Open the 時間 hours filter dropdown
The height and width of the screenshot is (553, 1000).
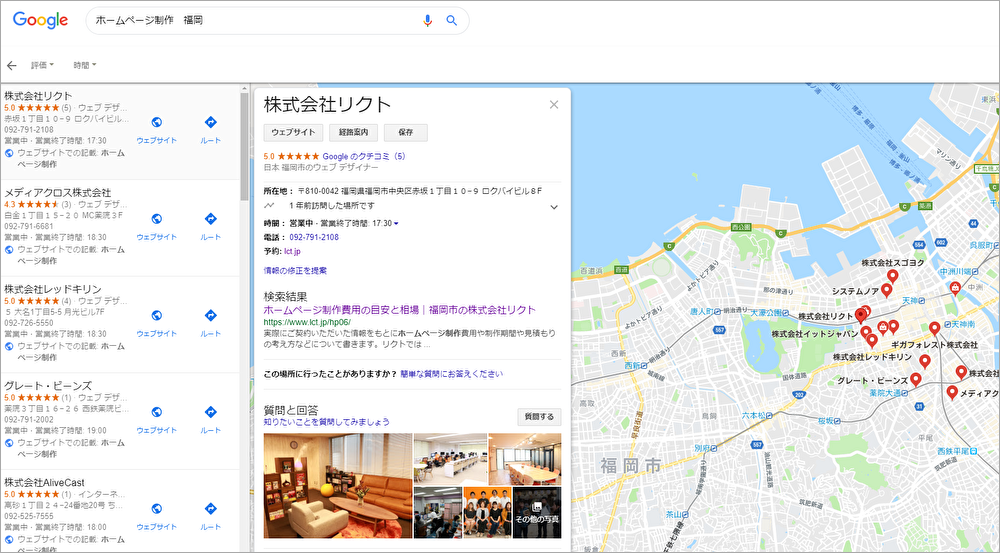tap(85, 65)
